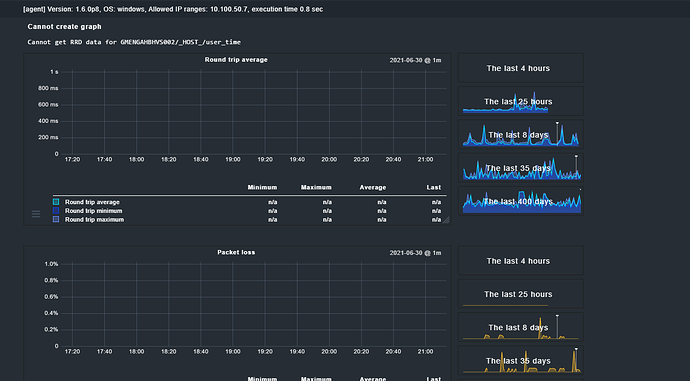Click the 'Round trip average' graph title
690x381 pixels.
[236, 60]
